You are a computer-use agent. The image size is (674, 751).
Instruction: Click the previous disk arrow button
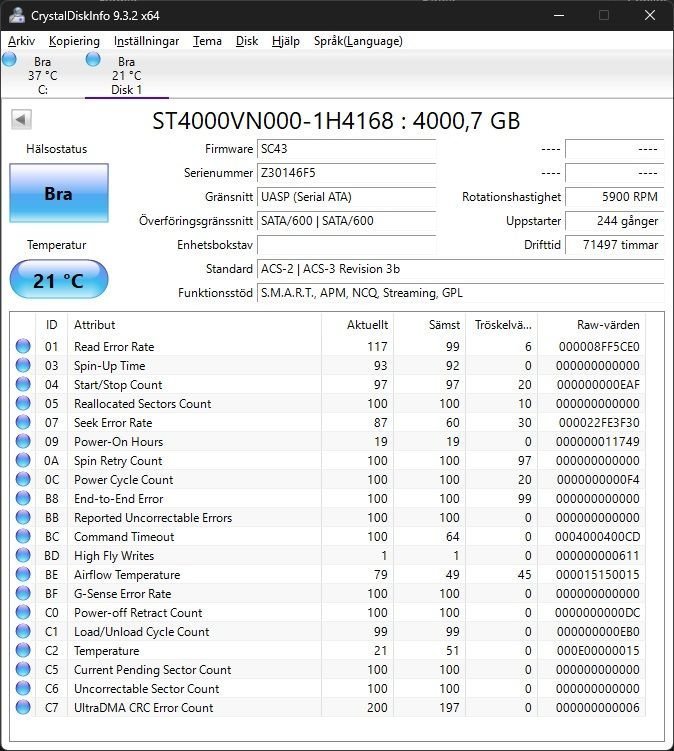click(x=20, y=120)
